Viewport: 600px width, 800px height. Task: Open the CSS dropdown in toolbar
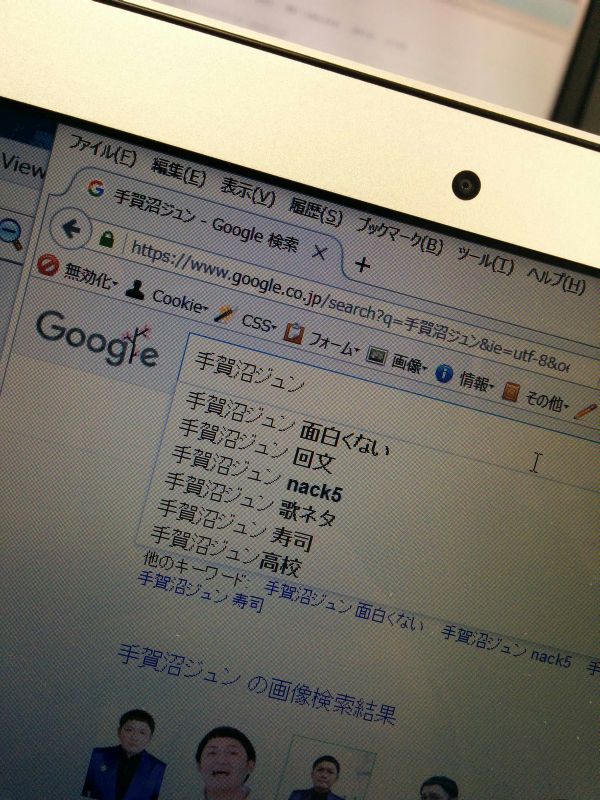click(x=258, y=322)
